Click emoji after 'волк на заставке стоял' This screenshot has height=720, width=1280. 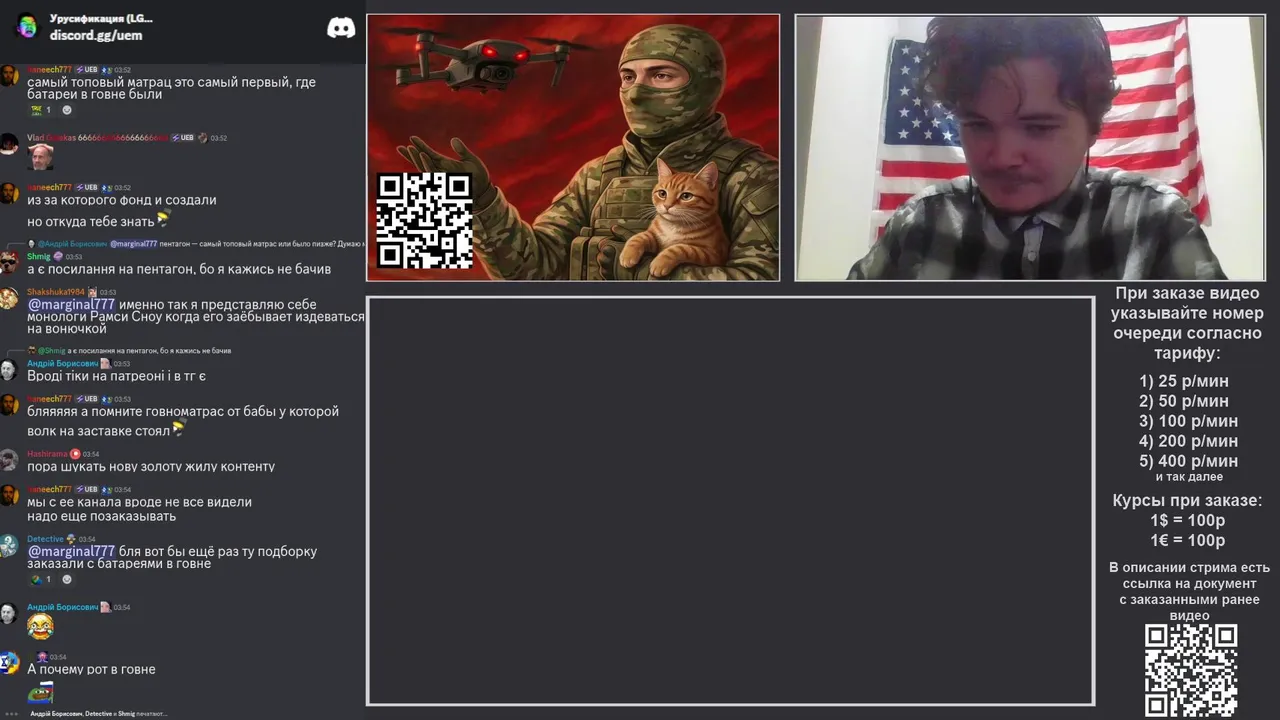click(x=179, y=429)
